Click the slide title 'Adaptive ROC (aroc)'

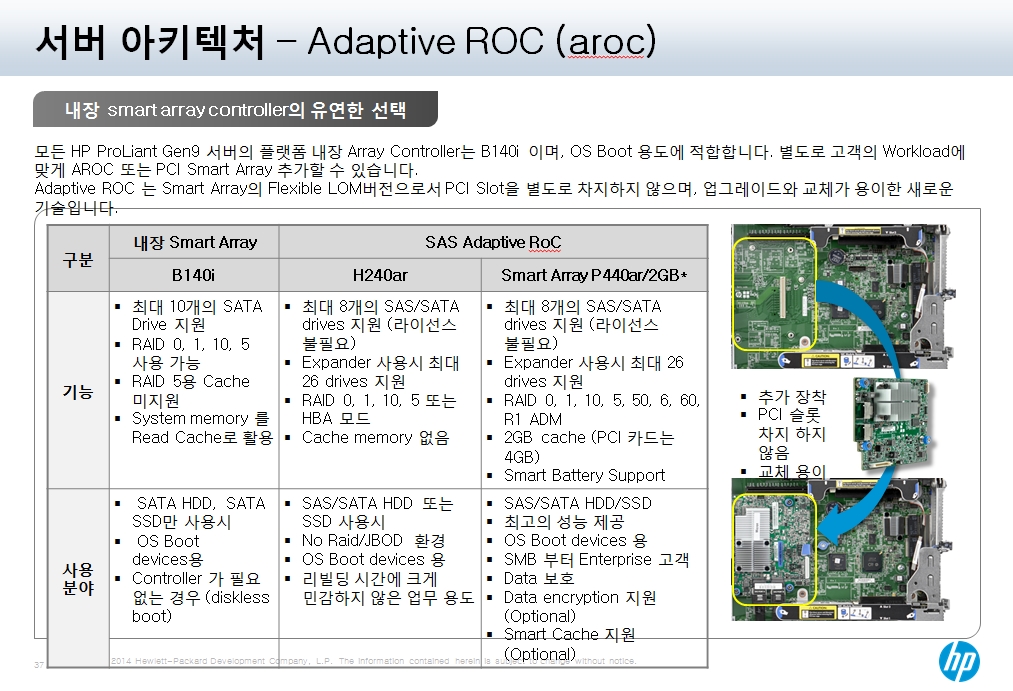pos(482,41)
